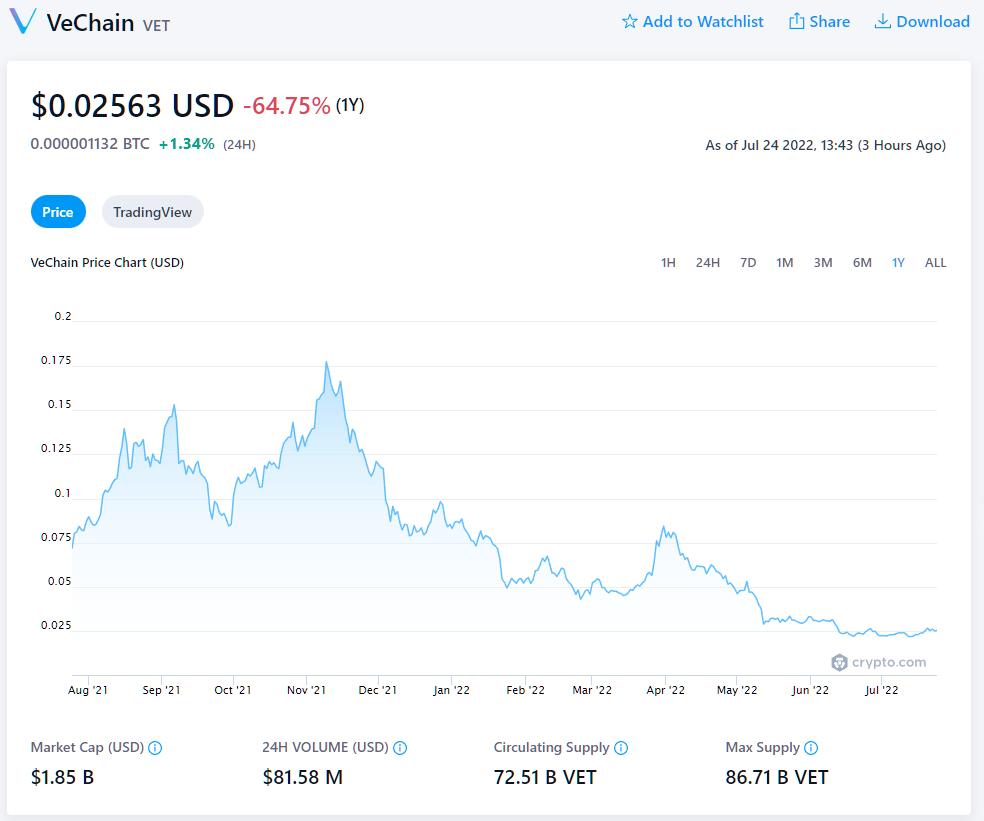Viewport: 984px width, 821px height.
Task: Select the 24H time range
Action: (707, 263)
